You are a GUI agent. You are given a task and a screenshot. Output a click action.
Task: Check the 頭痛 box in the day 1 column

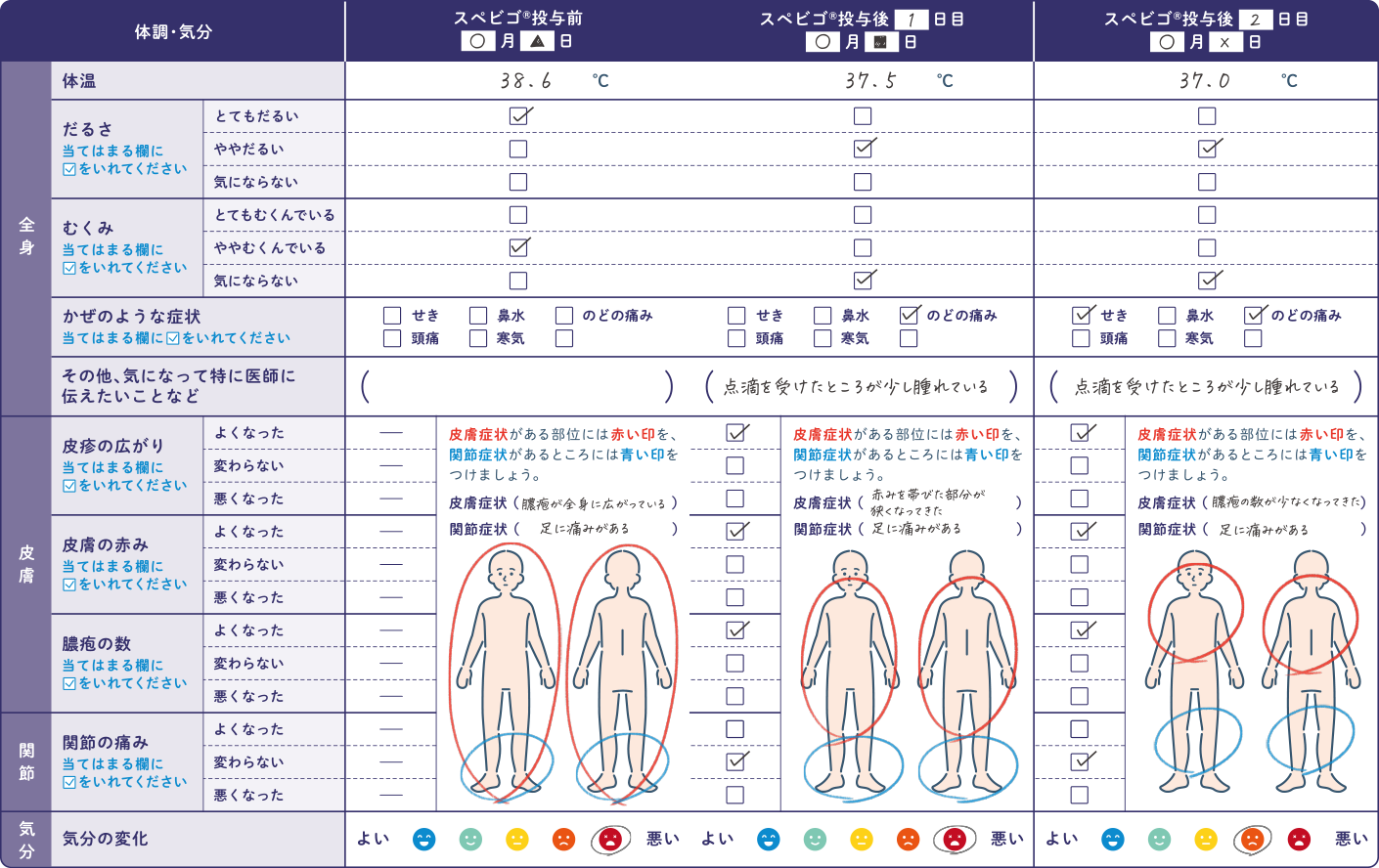click(x=736, y=338)
